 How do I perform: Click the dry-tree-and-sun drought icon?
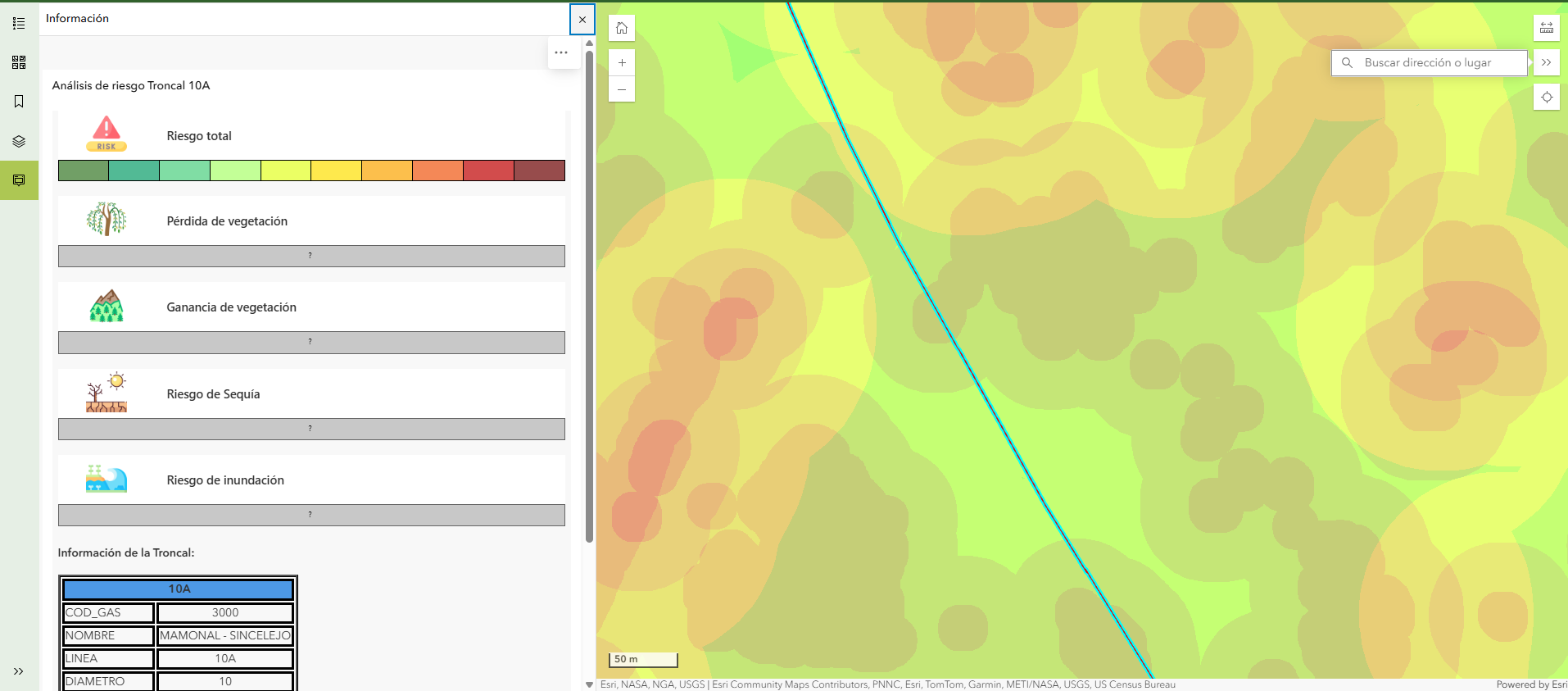click(x=106, y=392)
